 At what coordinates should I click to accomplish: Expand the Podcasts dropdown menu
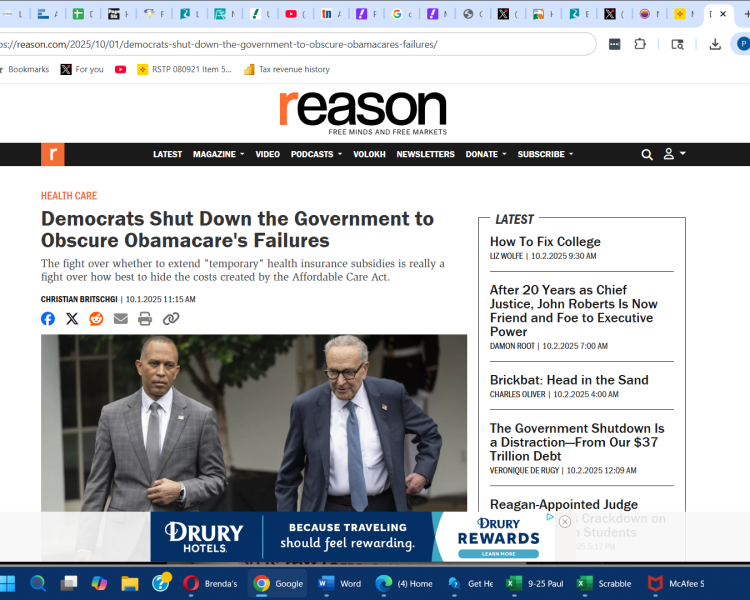pos(316,155)
